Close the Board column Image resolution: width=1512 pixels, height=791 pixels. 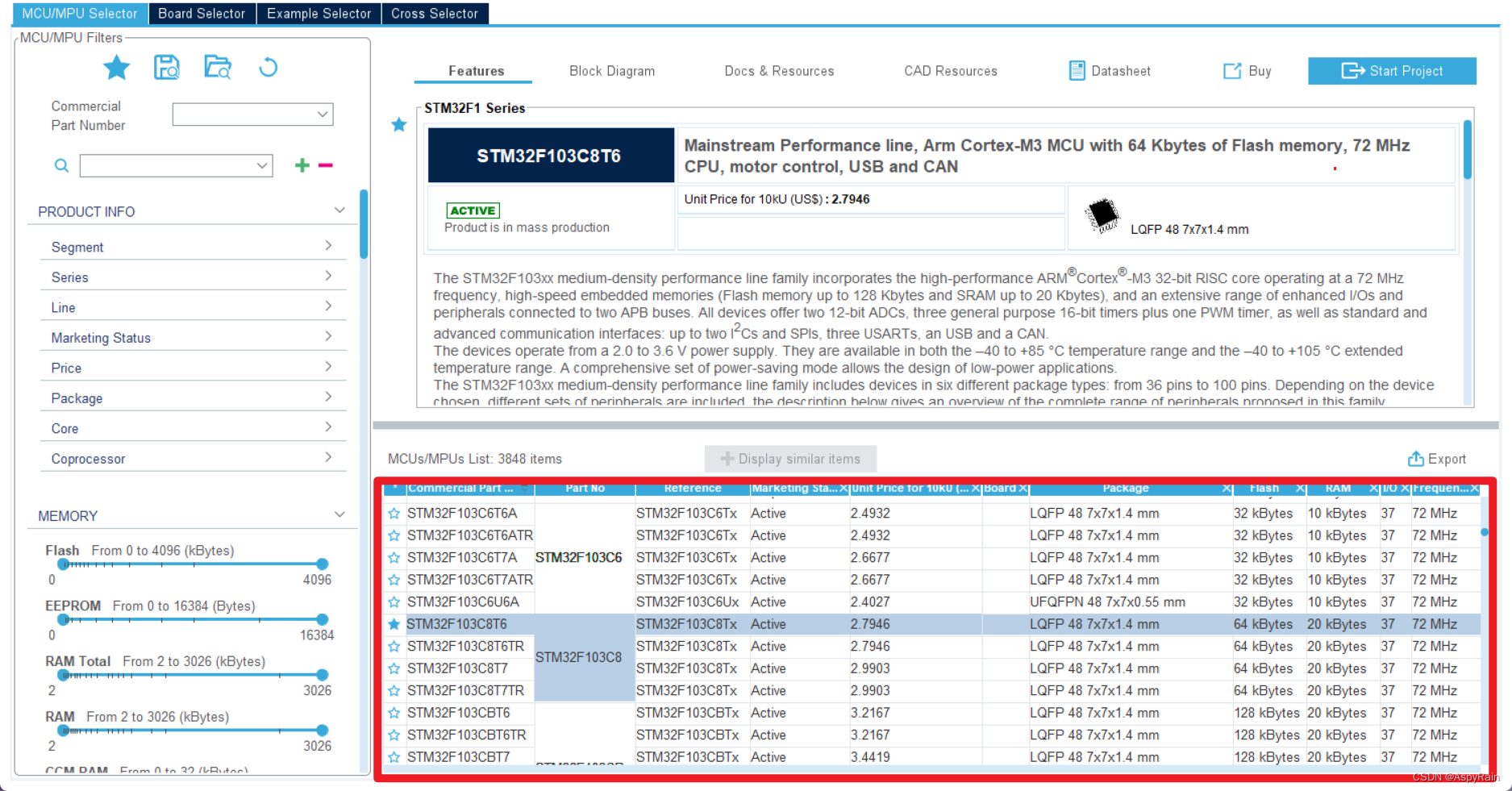1023,489
